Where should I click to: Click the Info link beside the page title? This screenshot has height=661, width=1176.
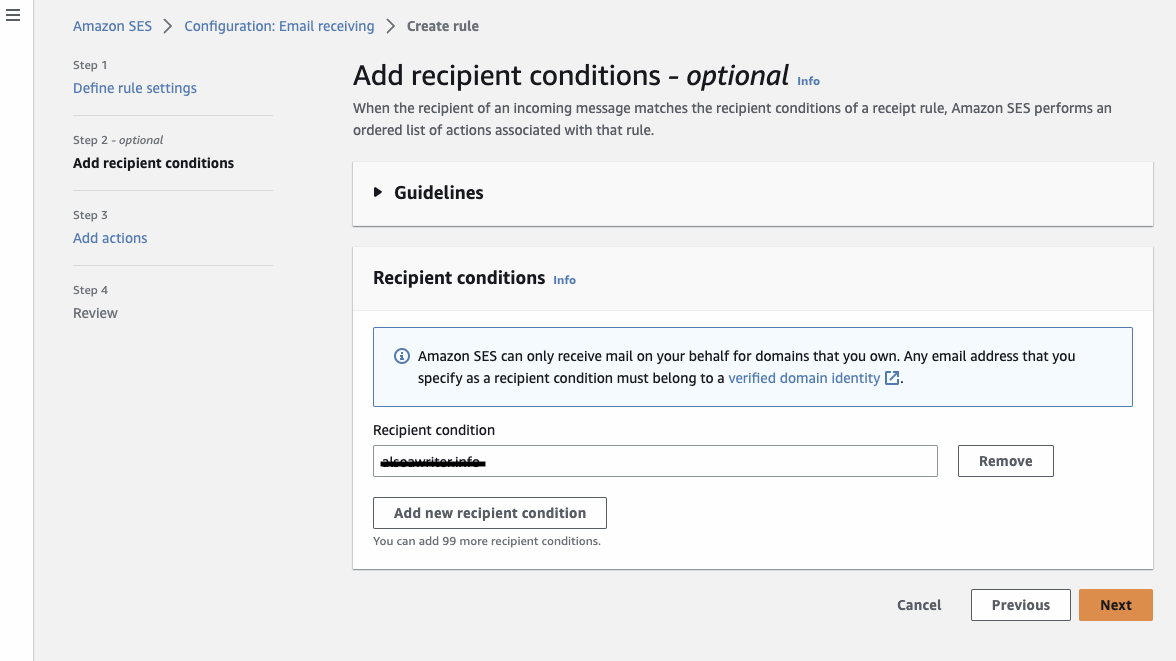tap(808, 81)
